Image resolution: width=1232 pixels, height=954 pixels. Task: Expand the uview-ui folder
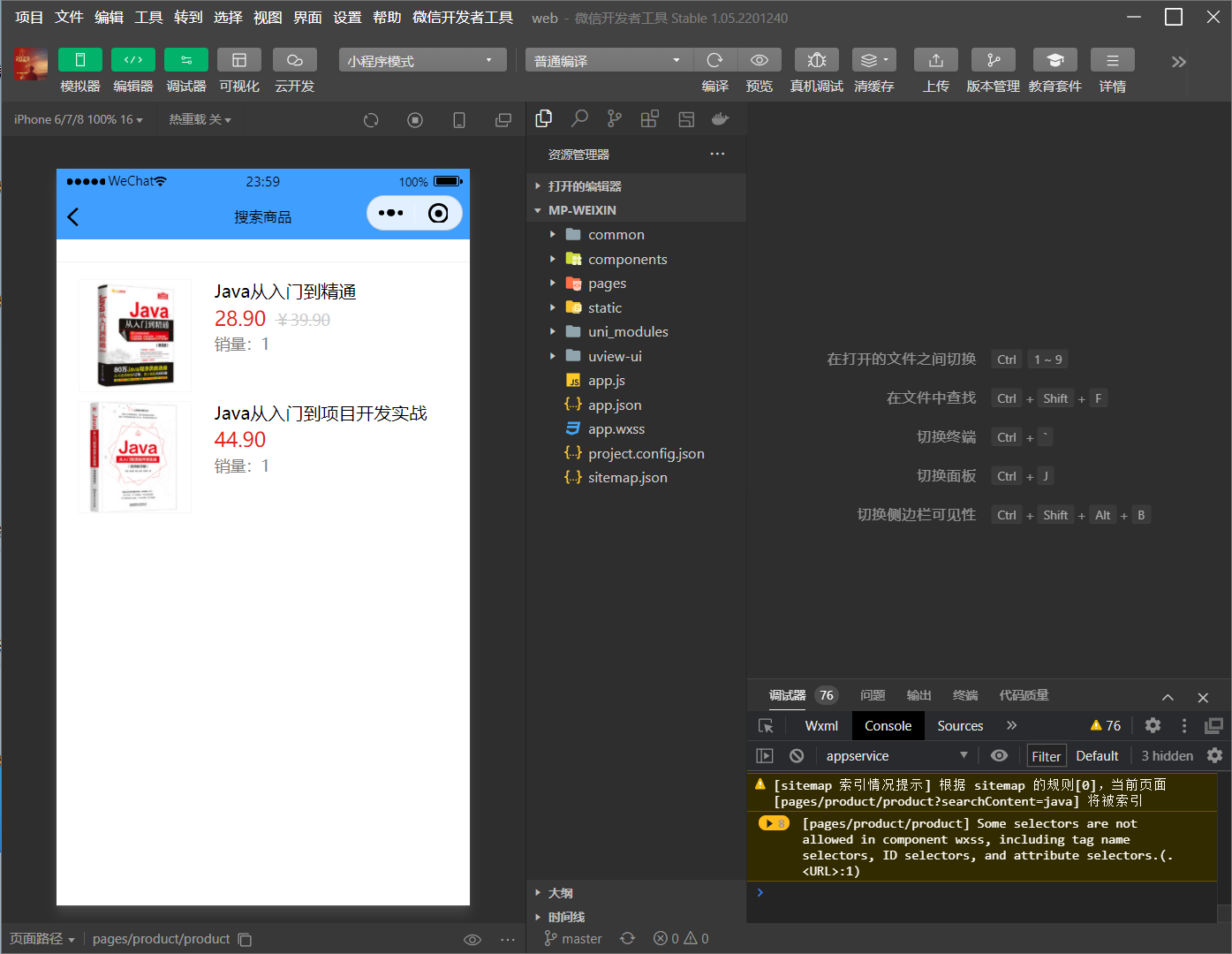[637, 356]
